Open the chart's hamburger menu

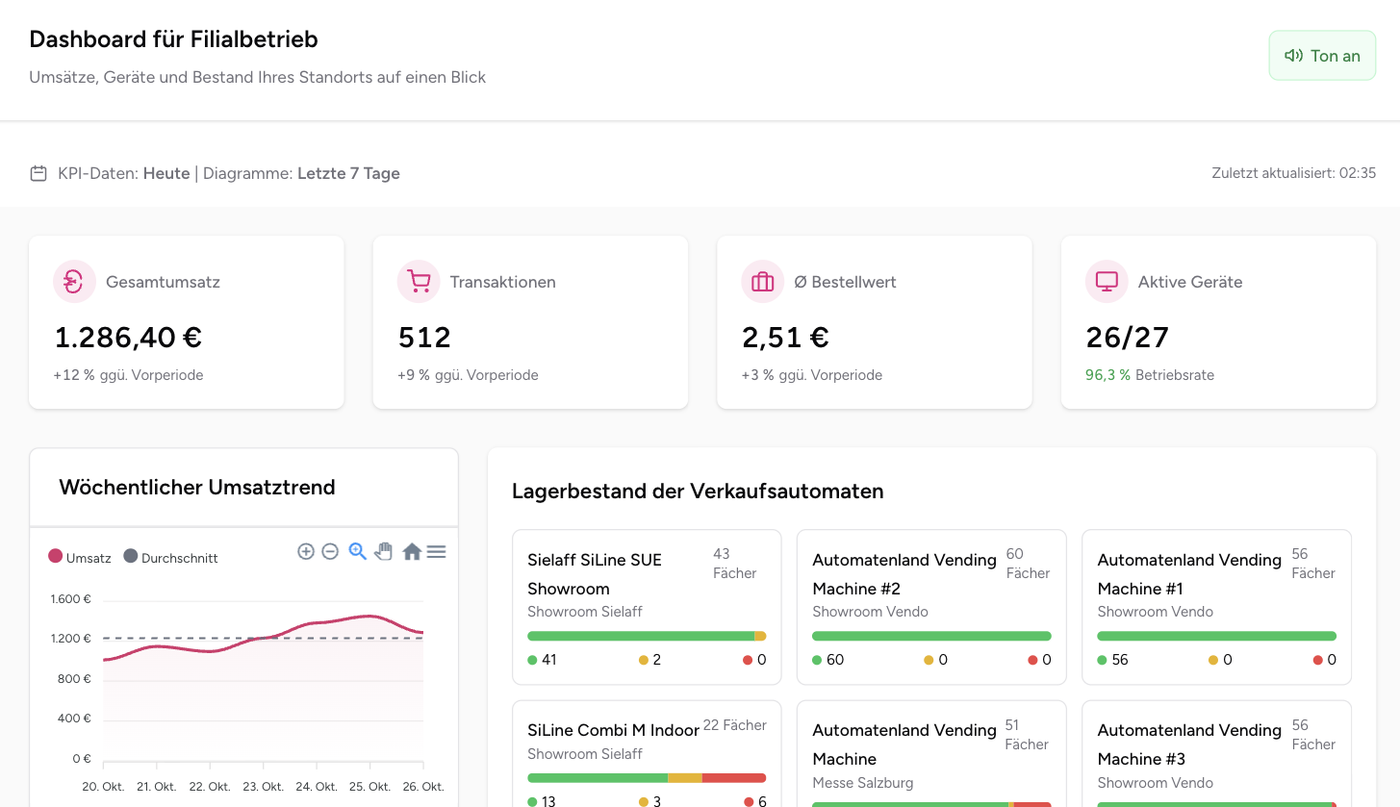point(436,551)
